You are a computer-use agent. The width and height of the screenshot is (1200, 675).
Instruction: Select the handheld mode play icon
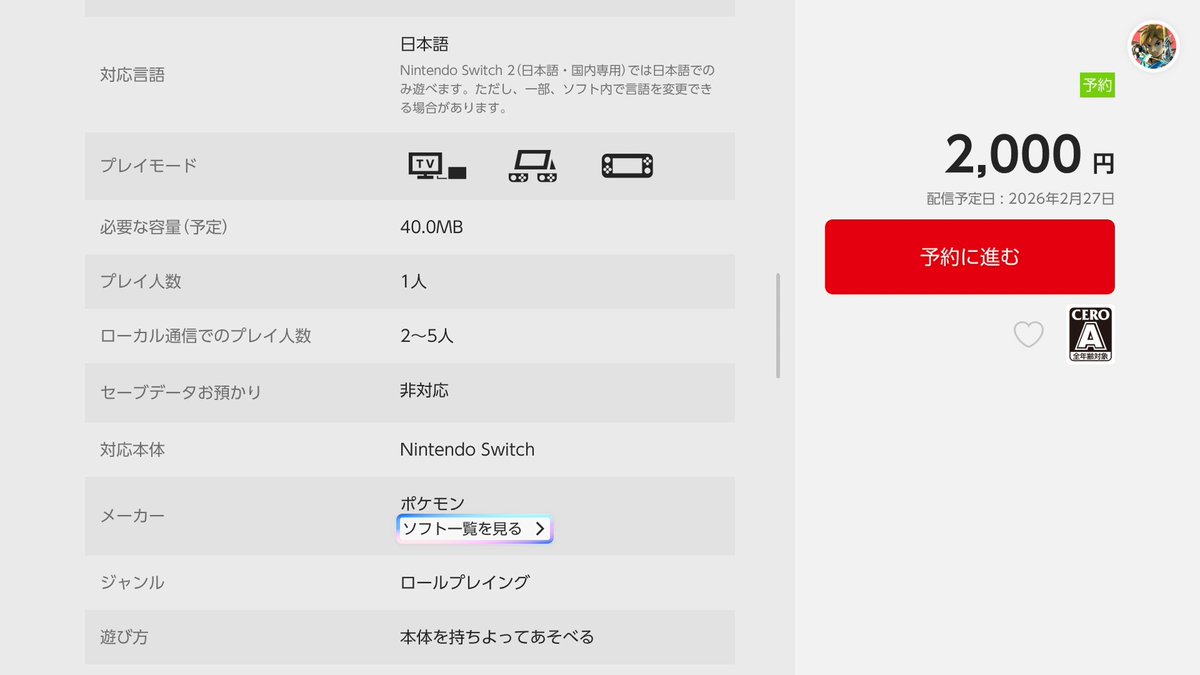pos(626,165)
